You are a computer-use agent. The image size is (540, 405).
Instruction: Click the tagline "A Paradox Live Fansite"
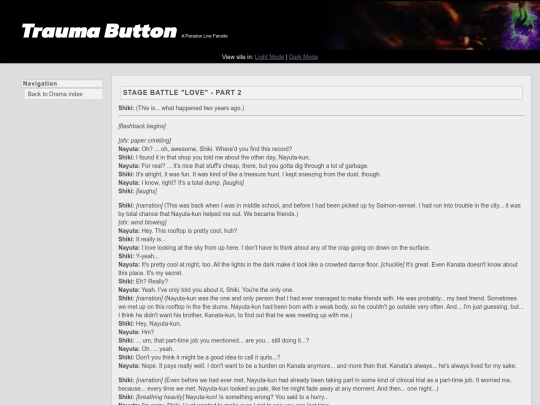(x=204, y=36)
